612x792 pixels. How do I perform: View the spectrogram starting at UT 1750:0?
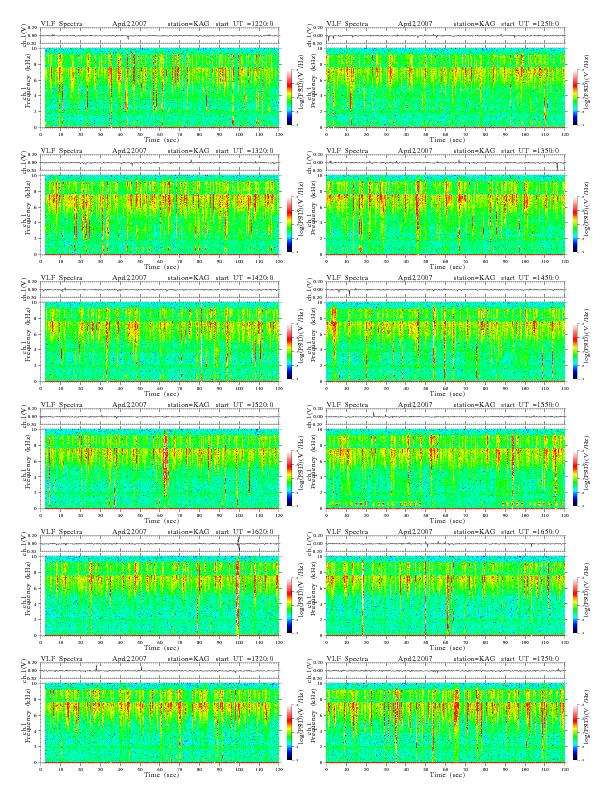click(445, 723)
